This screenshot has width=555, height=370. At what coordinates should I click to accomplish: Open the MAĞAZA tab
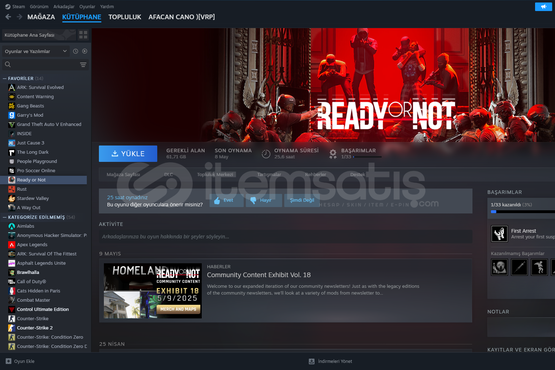41,17
